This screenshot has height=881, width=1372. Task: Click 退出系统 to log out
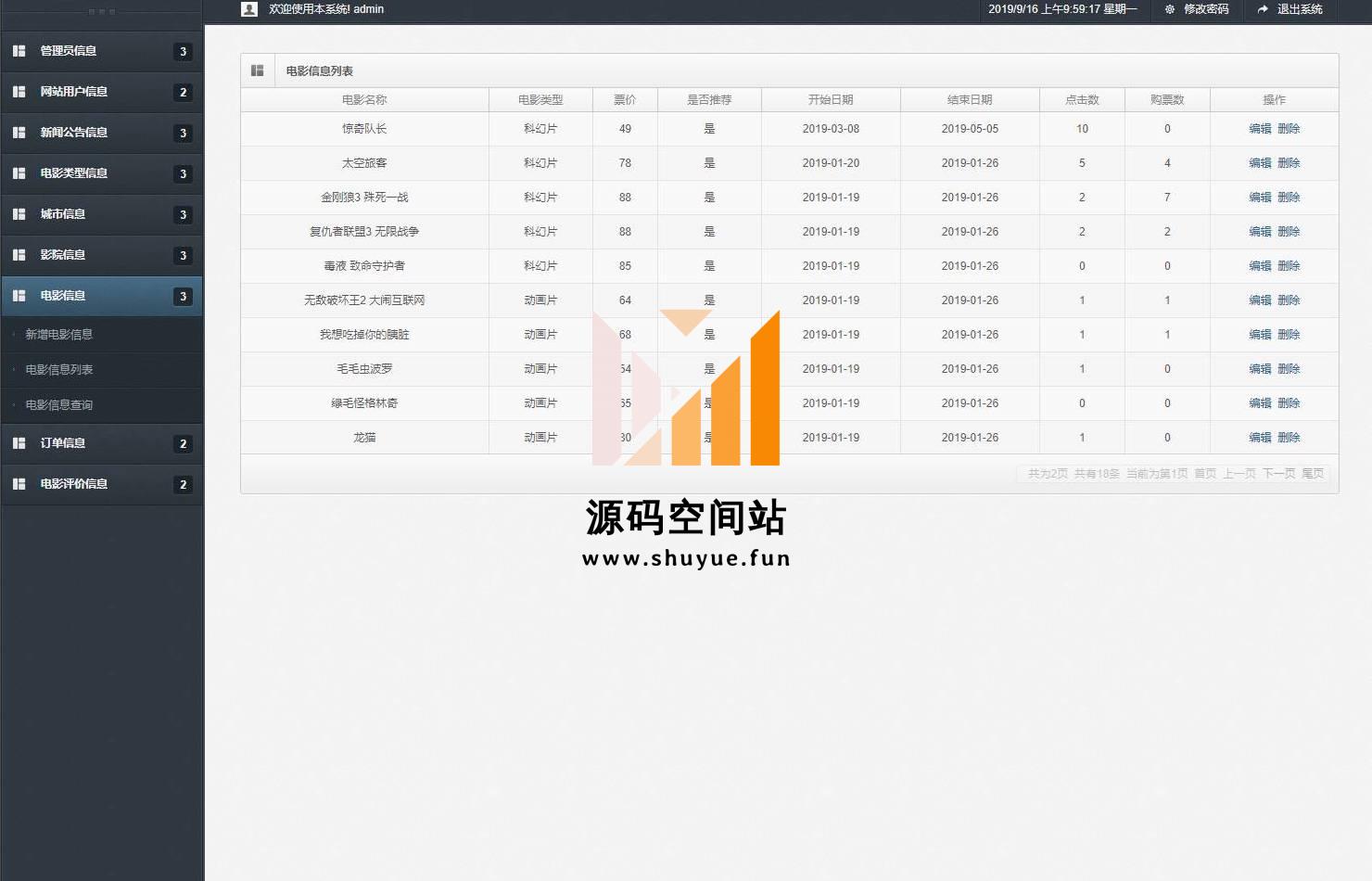click(x=1300, y=9)
